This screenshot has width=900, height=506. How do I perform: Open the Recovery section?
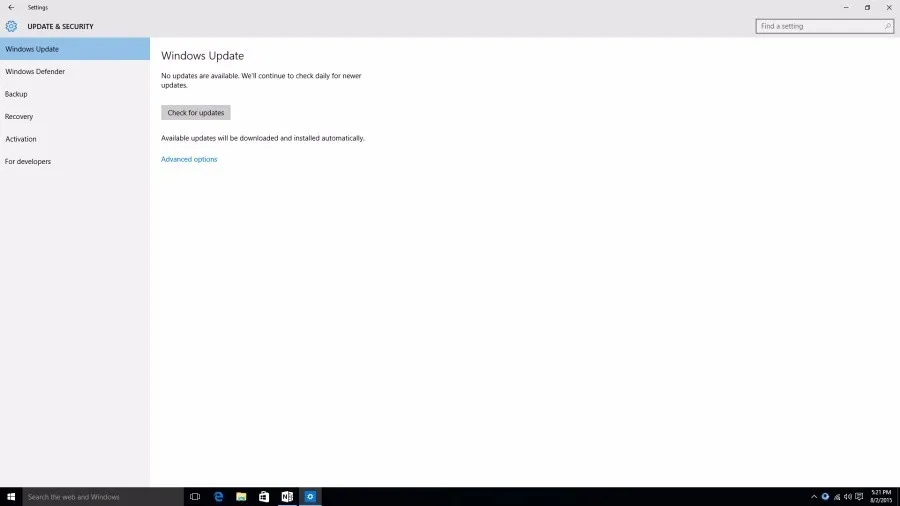pyautogui.click(x=75, y=116)
